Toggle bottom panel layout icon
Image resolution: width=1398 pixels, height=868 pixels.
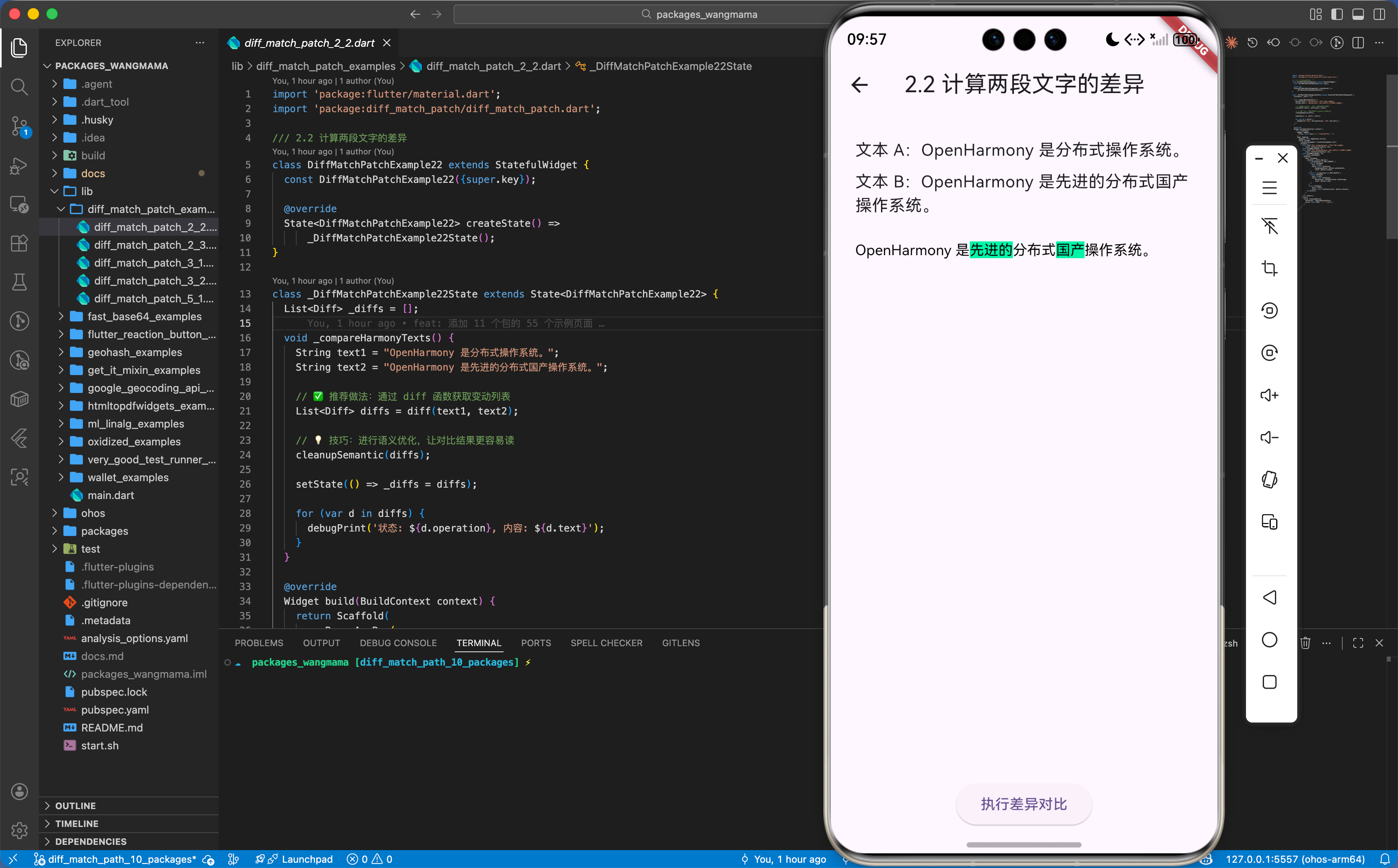pyautogui.click(x=1358, y=14)
